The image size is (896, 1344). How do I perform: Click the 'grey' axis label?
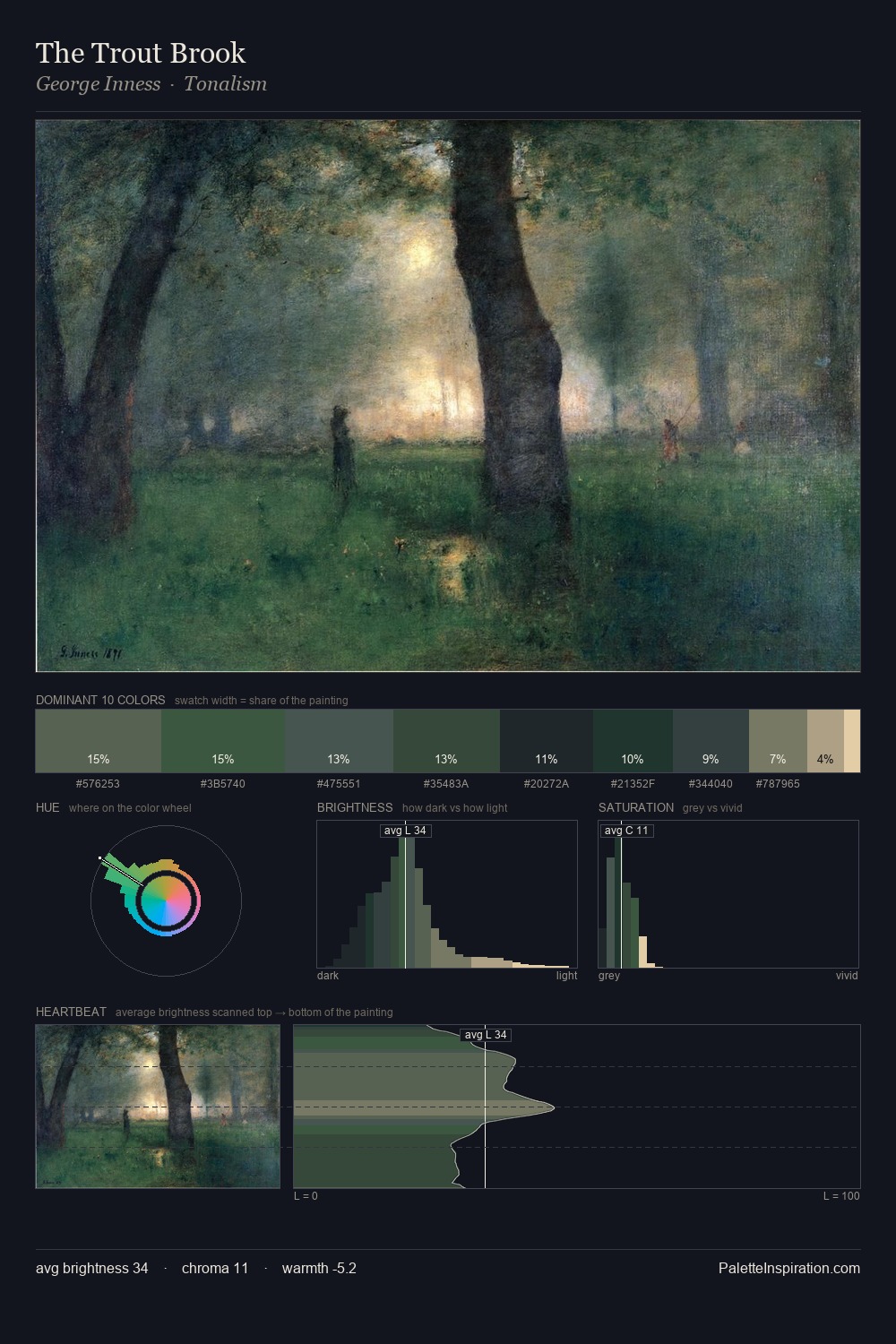pyautogui.click(x=609, y=976)
